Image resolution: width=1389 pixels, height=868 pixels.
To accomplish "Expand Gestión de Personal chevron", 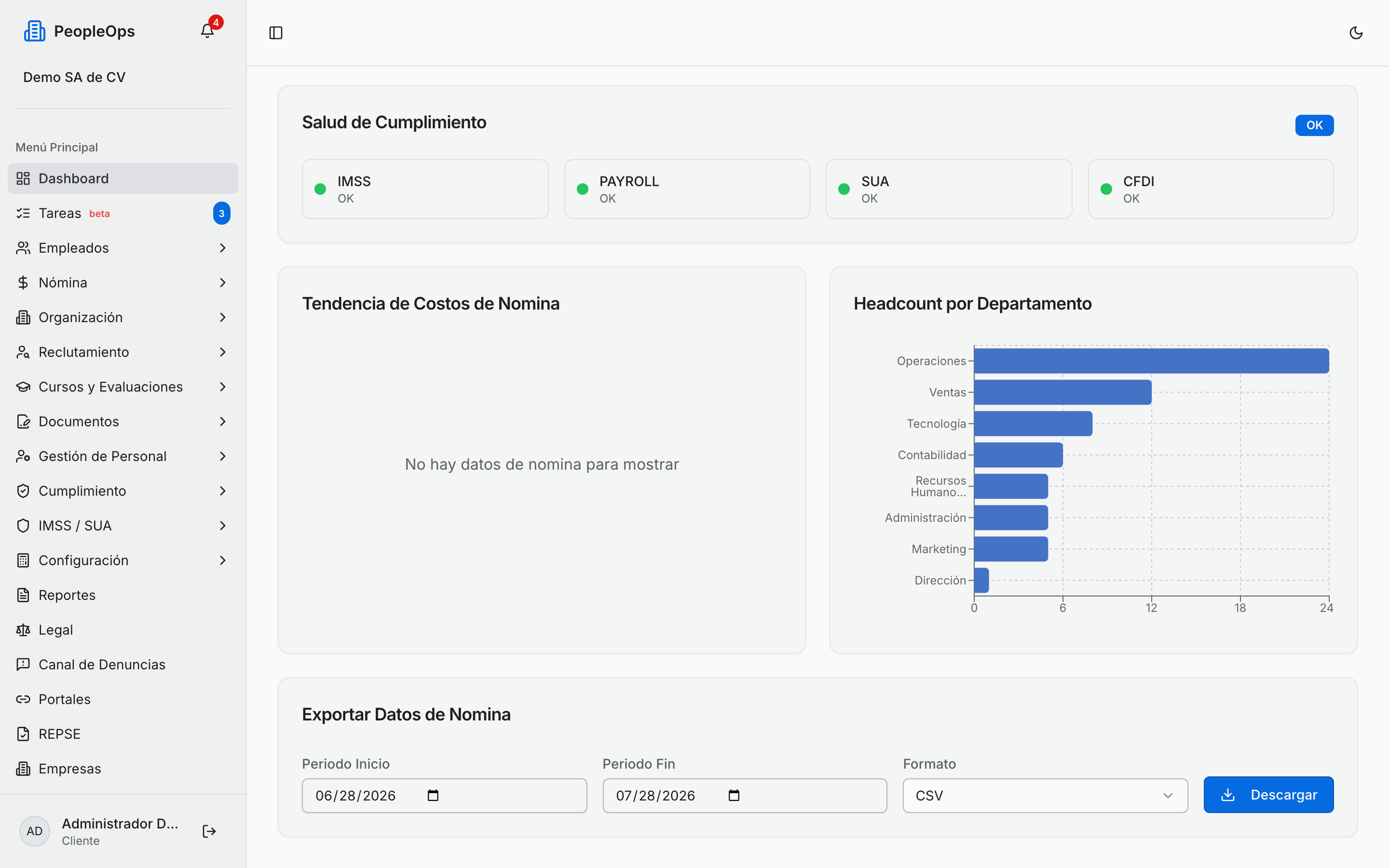I will pyautogui.click(x=223, y=456).
